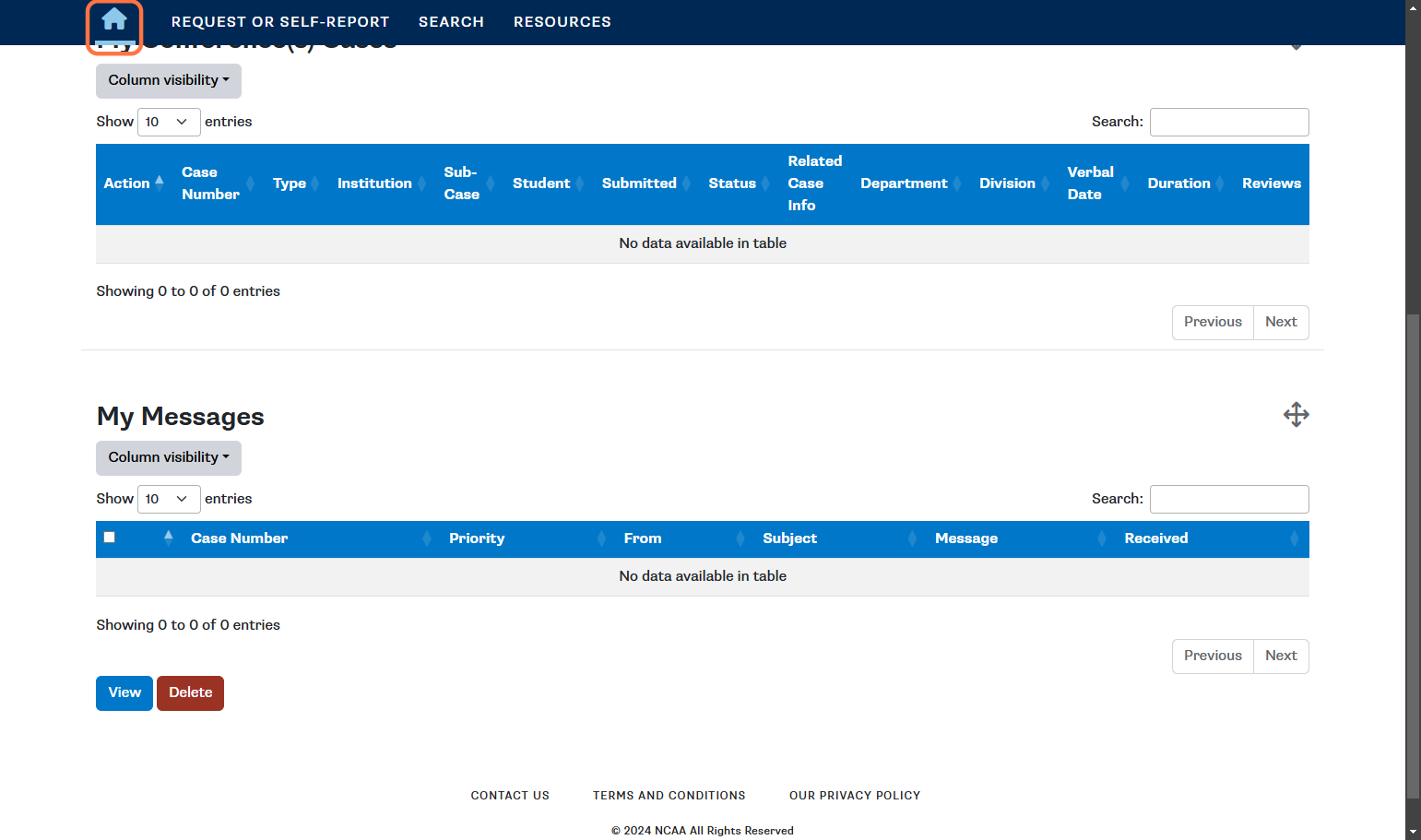This screenshot has height=840, width=1421.
Task: Sort My Messages by Priority column
Action: 528,538
